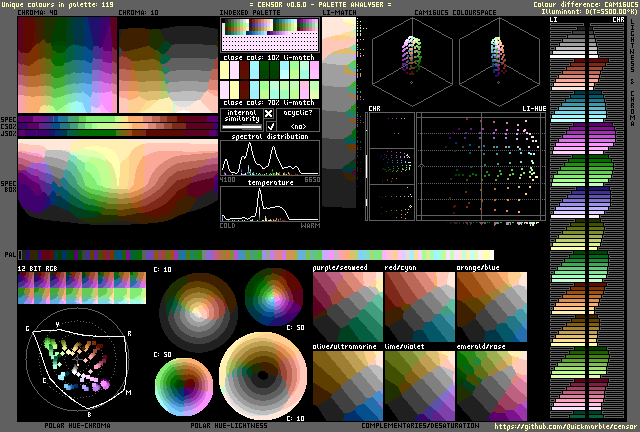Select the large C: 10 wheel with dark centre

[x=263, y=376]
